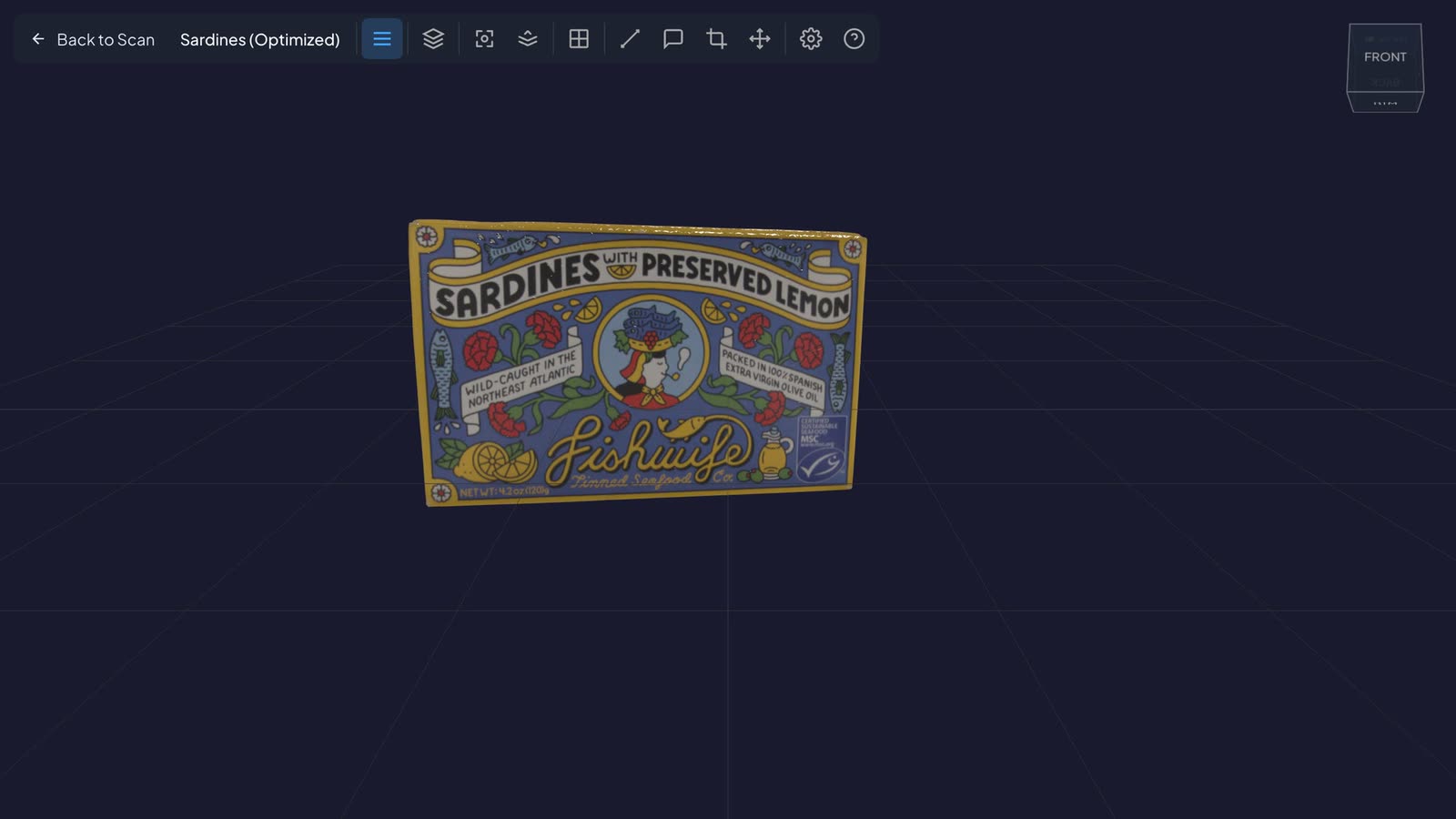The width and height of the screenshot is (1456, 819).
Task: Select the crop tool
Action: pos(717,39)
